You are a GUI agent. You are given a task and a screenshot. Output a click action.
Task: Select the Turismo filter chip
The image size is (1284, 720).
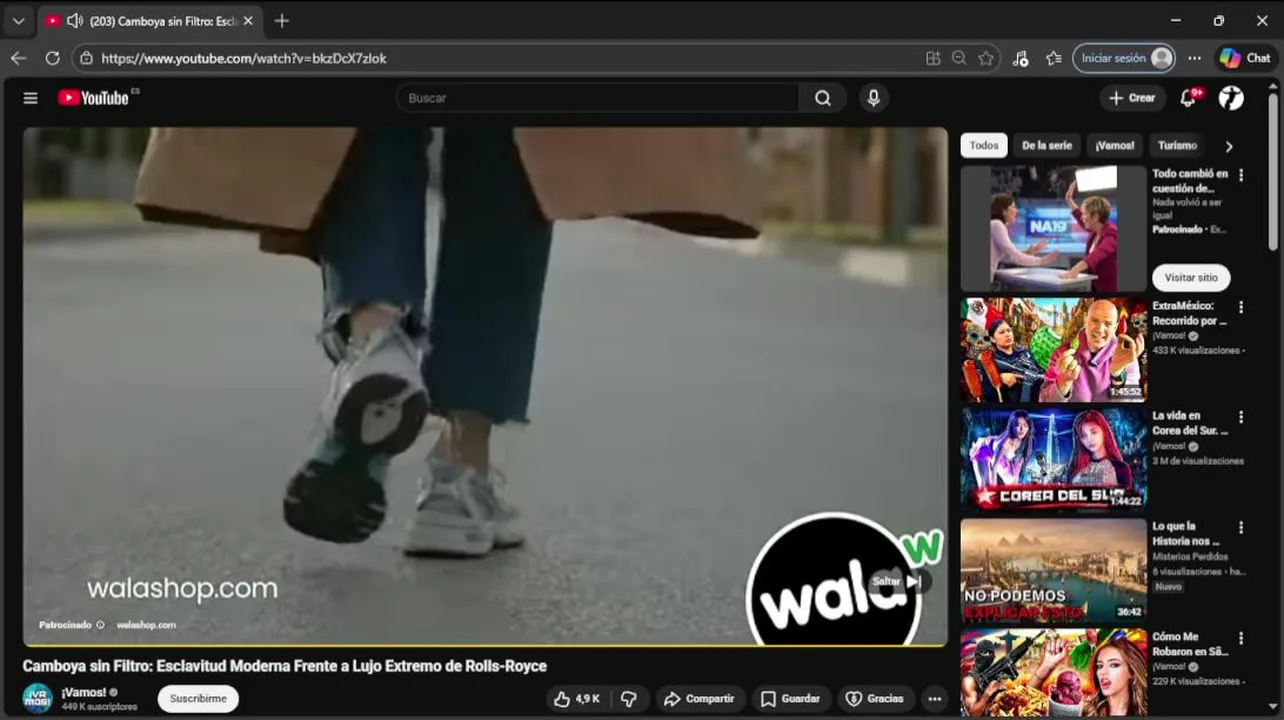coord(1177,146)
